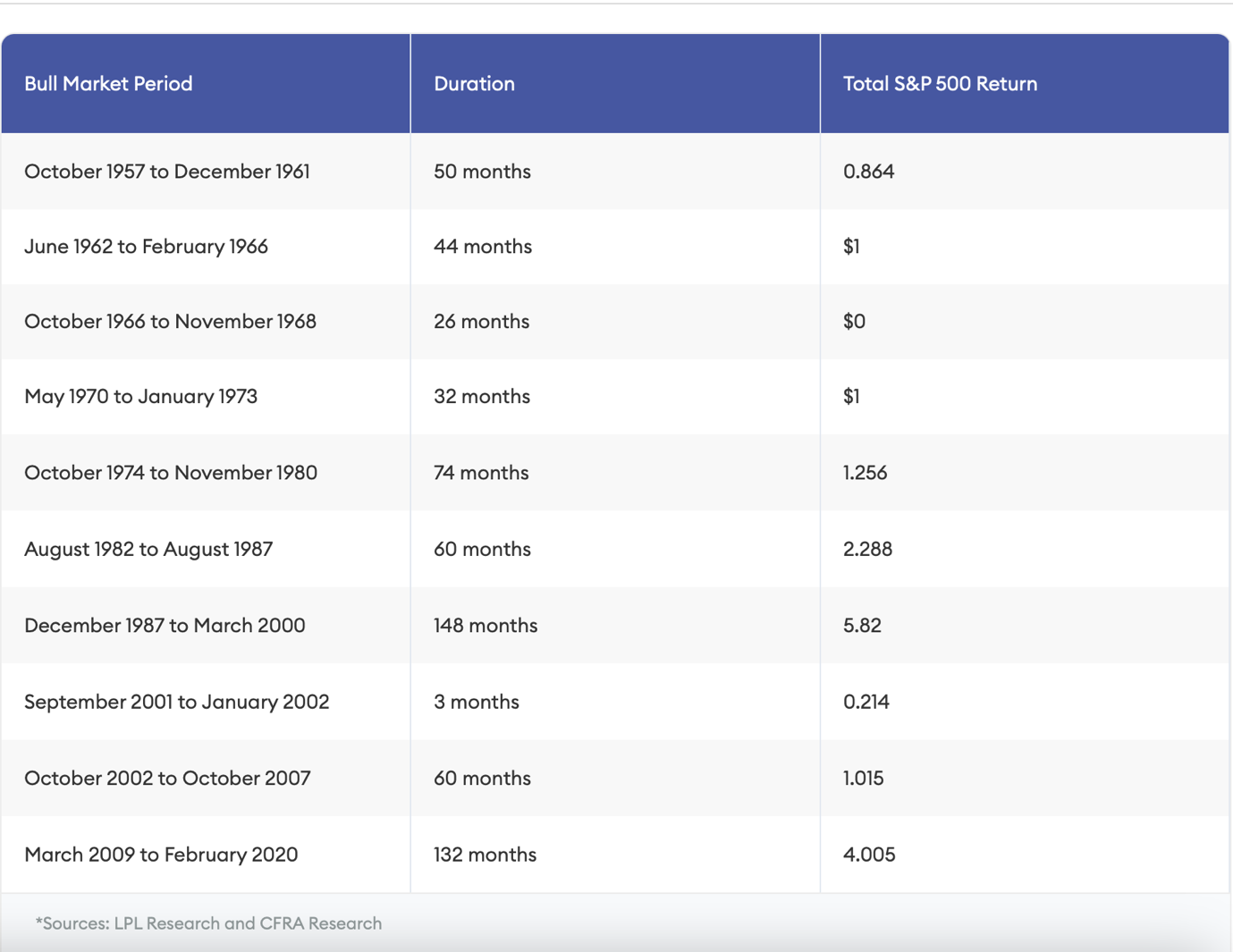This screenshot has width=1233, height=952.
Task: Select the May 1970 to January 1973 period
Action: click(x=140, y=397)
